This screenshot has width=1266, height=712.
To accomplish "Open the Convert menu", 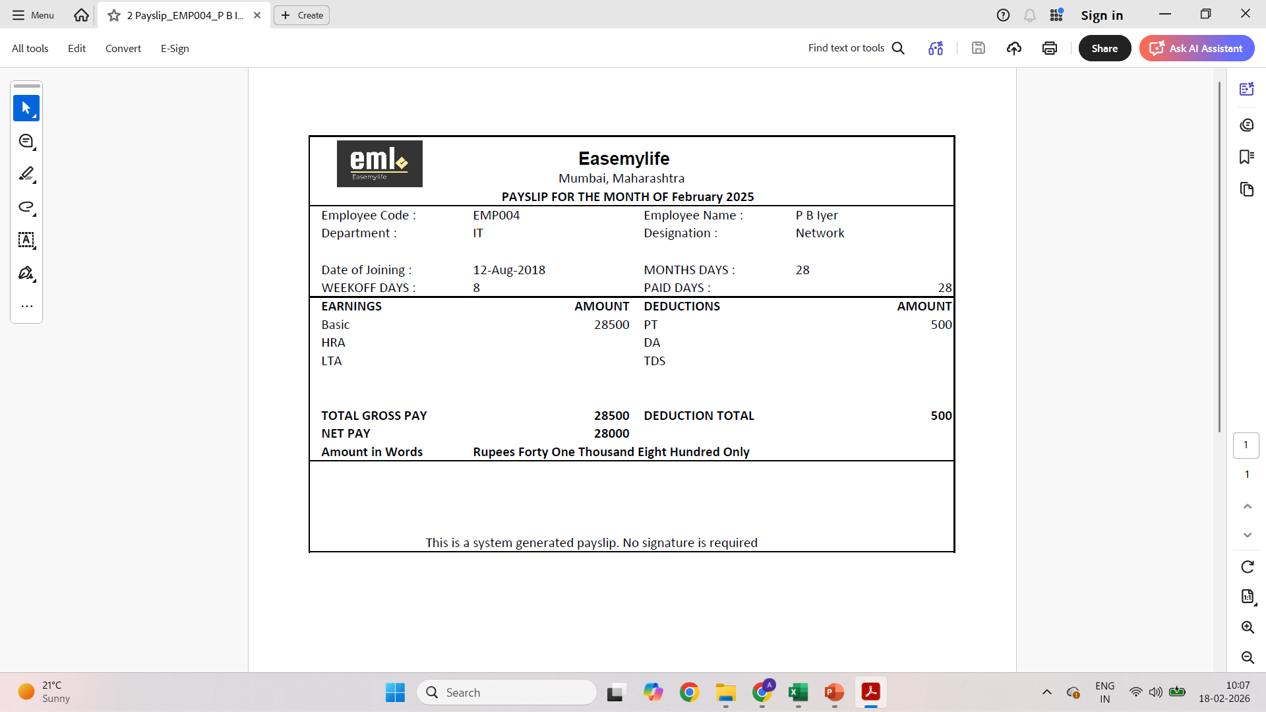I will coord(123,48).
